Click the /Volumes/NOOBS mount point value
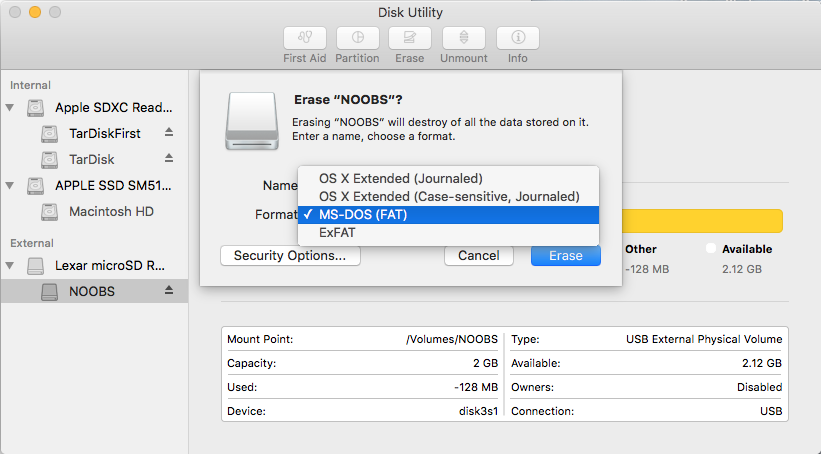Viewport: 821px width, 454px height. [452, 339]
